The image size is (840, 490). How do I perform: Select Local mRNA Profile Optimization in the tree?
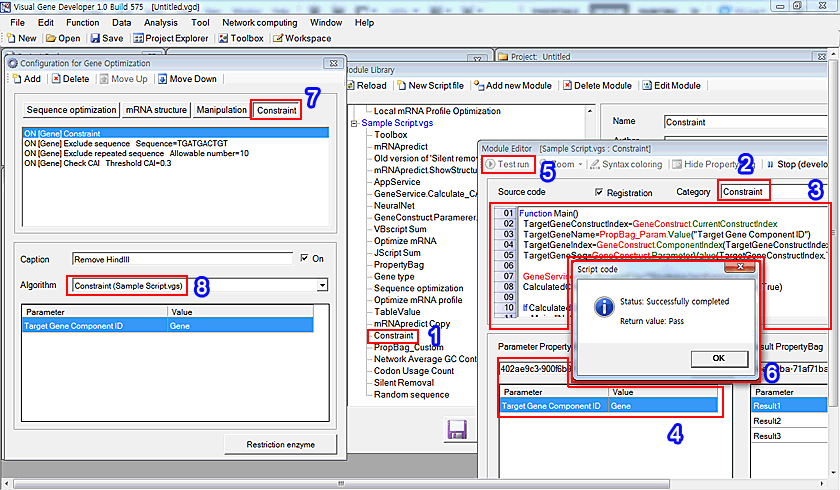coord(437,111)
